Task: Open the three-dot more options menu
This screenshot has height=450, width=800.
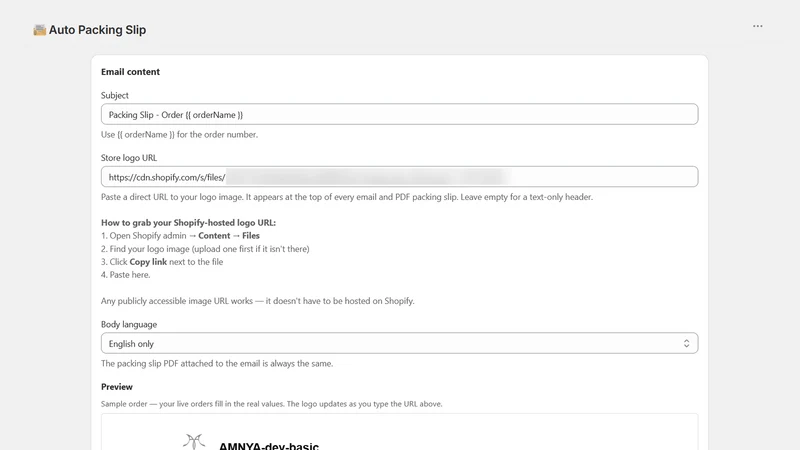Action: (758, 26)
